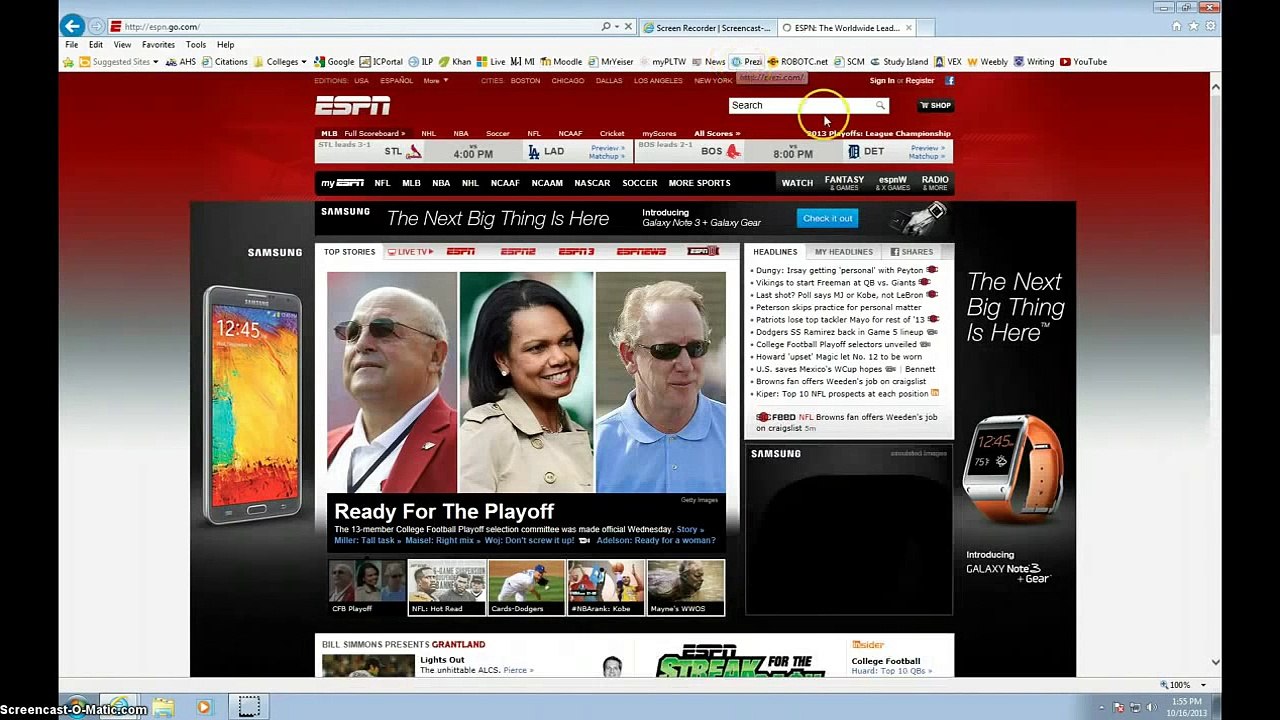Click the Detroit Tigers team logo
This screenshot has height=720, width=1280.
pyautogui.click(x=853, y=152)
